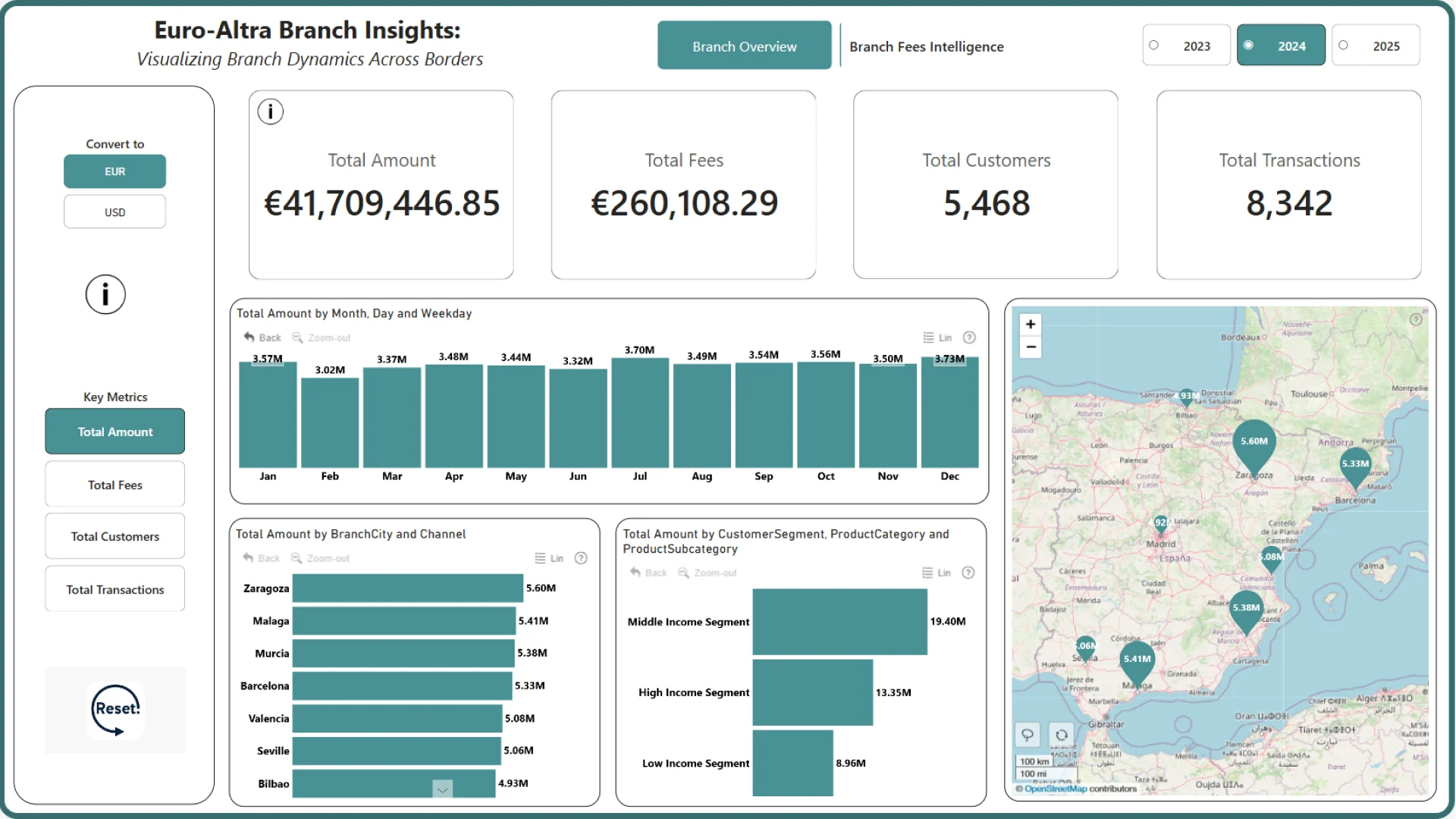Click the Feb bar in monthly chart

(330, 422)
